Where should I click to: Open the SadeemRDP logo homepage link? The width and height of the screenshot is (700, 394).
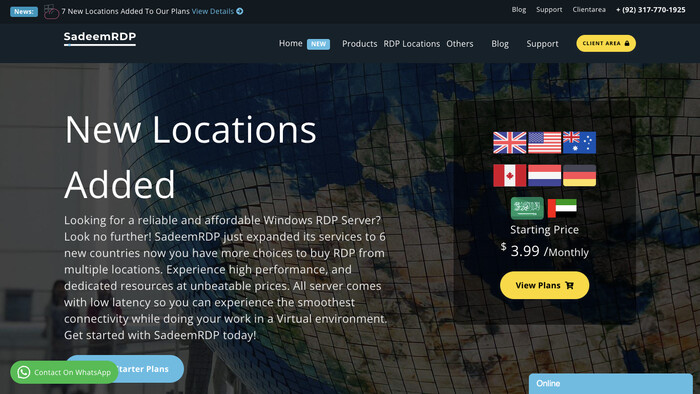pos(100,38)
